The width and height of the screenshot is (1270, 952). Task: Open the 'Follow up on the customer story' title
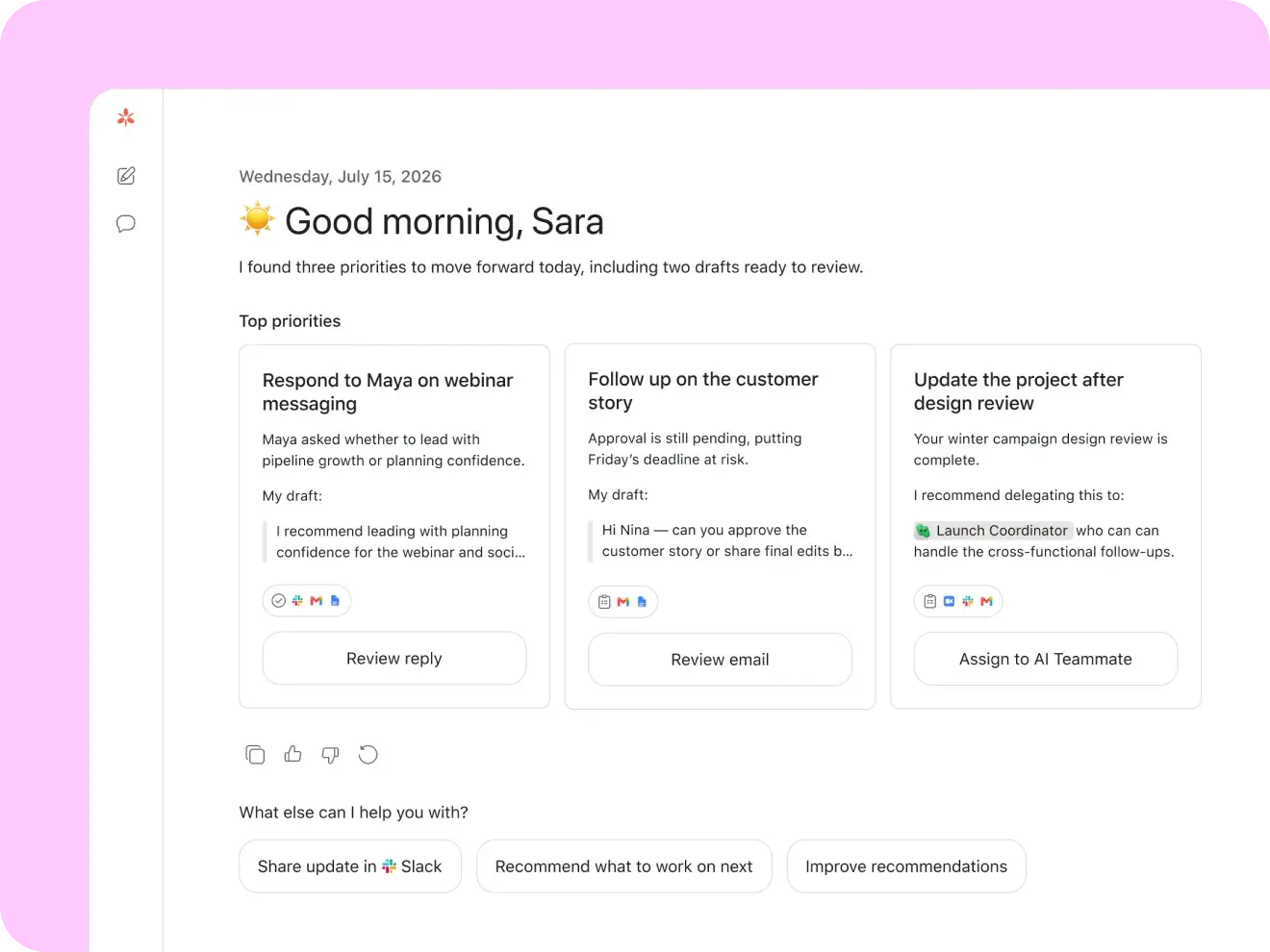click(x=703, y=391)
